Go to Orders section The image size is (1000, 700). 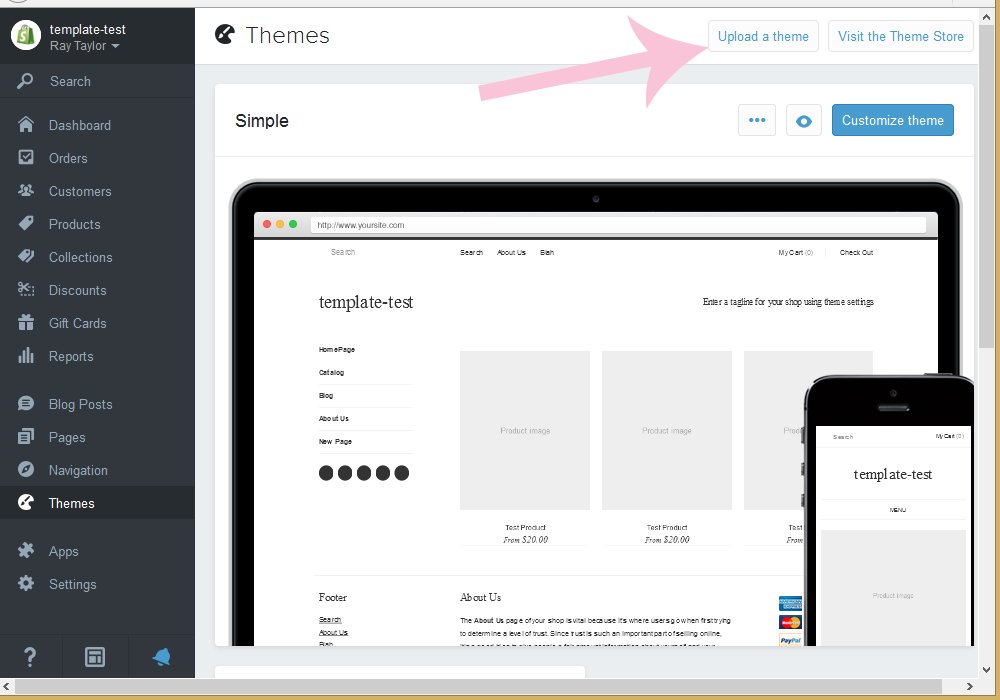pyautogui.click(x=97, y=158)
